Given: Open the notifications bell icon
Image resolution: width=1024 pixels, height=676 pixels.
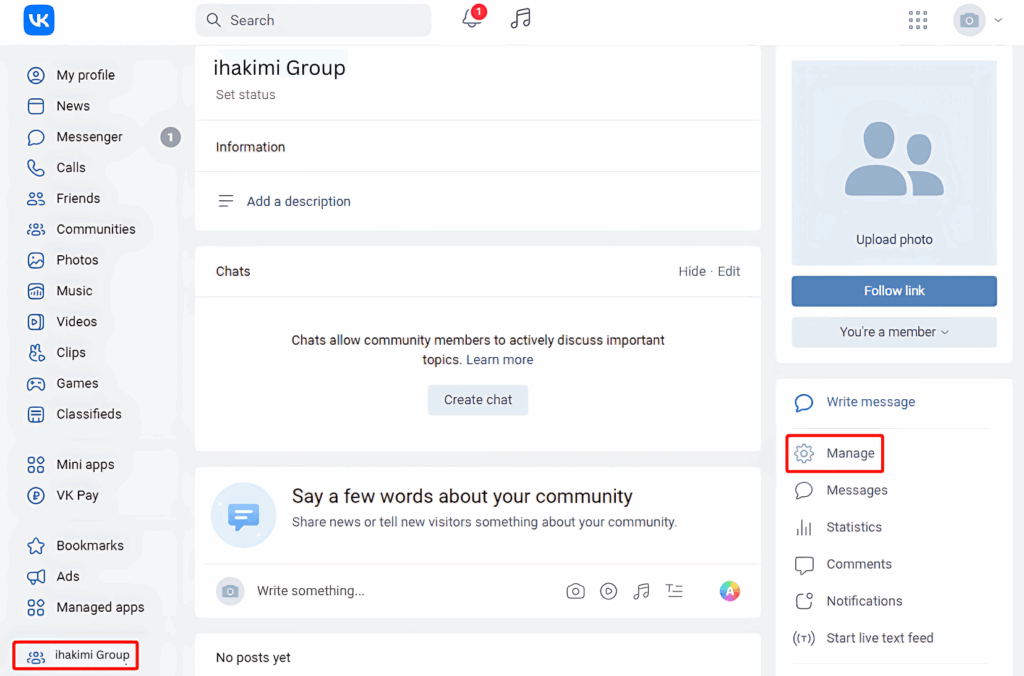Looking at the screenshot, I should point(472,19).
